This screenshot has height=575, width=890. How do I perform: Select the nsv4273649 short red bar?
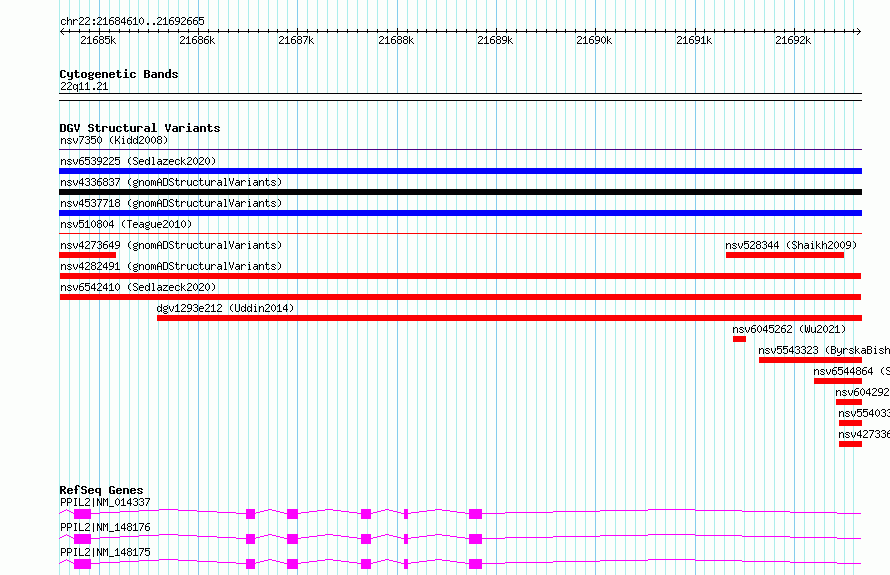pyautogui.click(x=87, y=255)
